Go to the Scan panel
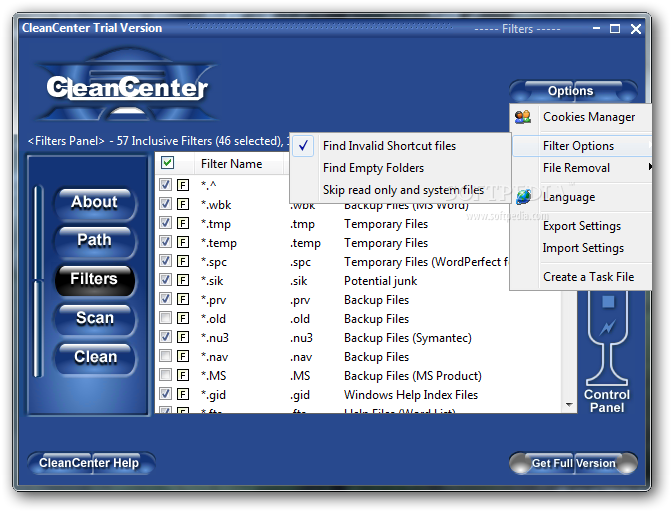The width and height of the screenshot is (672, 512). click(95, 319)
